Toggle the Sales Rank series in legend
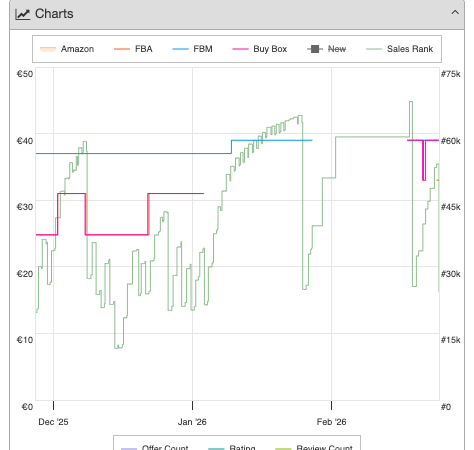 [x=400, y=49]
